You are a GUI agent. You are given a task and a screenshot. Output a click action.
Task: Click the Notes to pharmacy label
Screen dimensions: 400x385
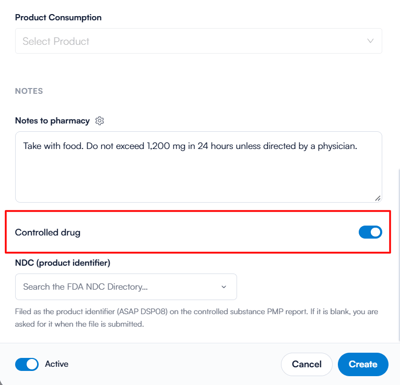(x=52, y=121)
